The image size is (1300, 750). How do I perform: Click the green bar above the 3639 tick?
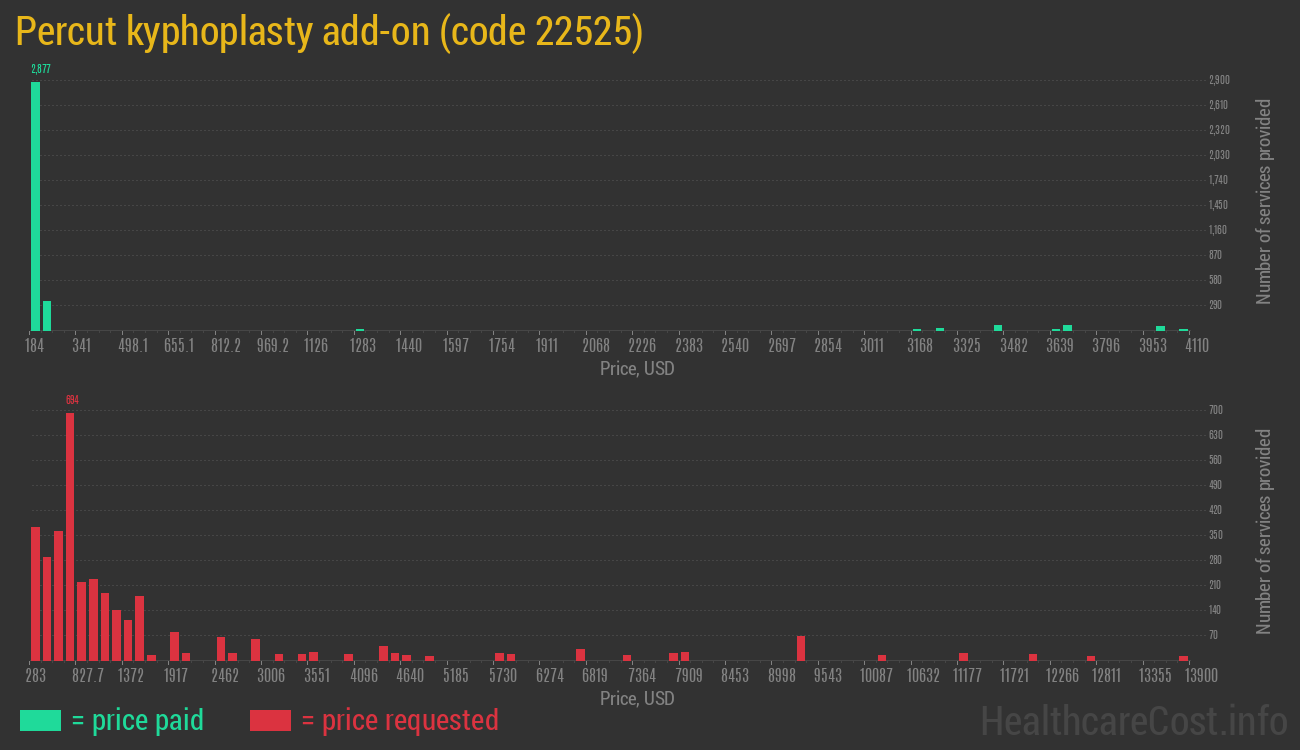(1067, 327)
